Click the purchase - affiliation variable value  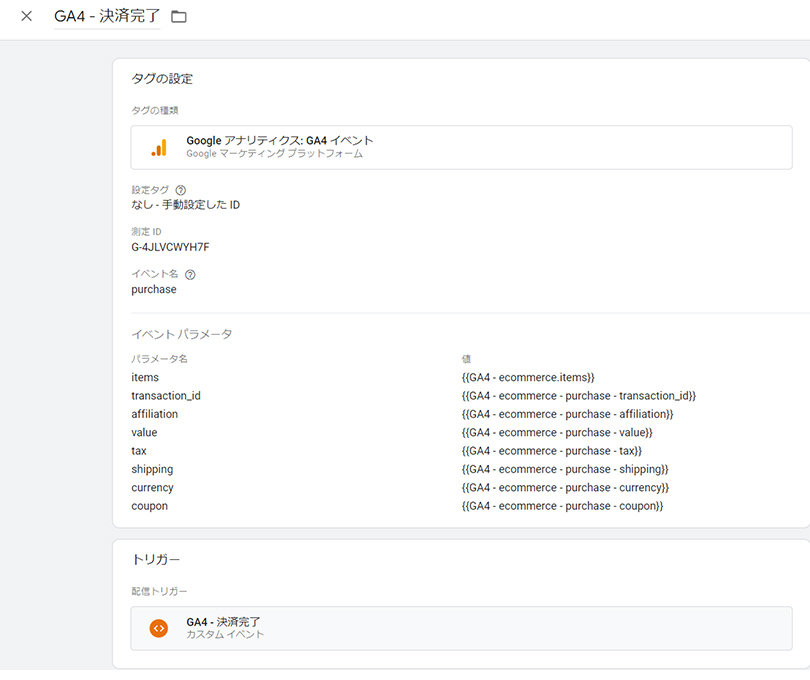[x=567, y=414]
